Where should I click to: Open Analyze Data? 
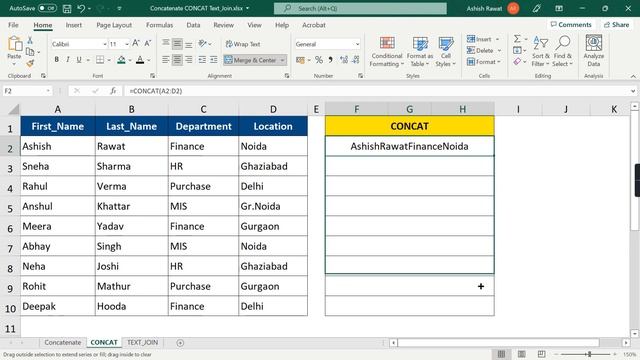[593, 51]
